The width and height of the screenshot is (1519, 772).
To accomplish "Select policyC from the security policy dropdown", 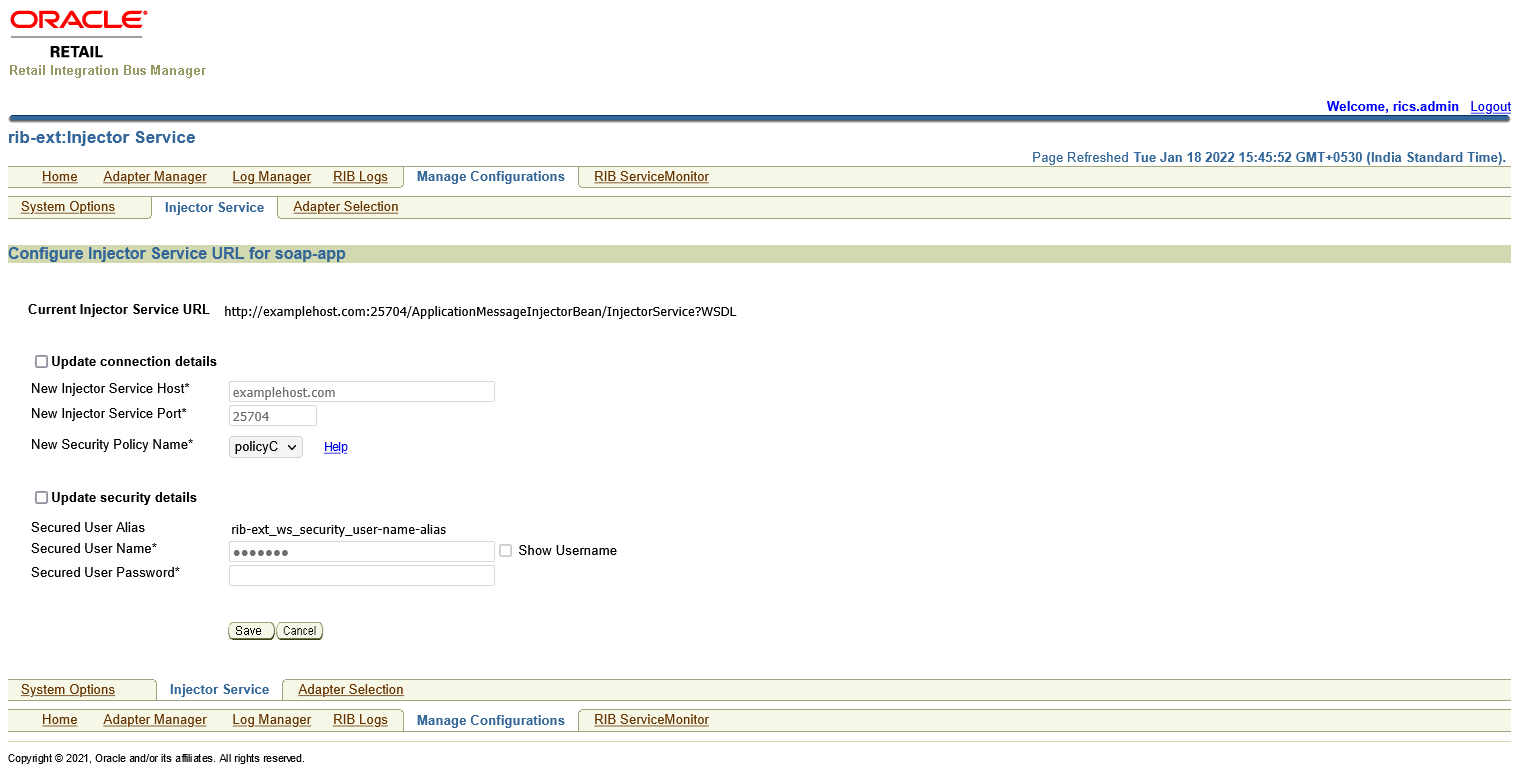I will point(265,446).
